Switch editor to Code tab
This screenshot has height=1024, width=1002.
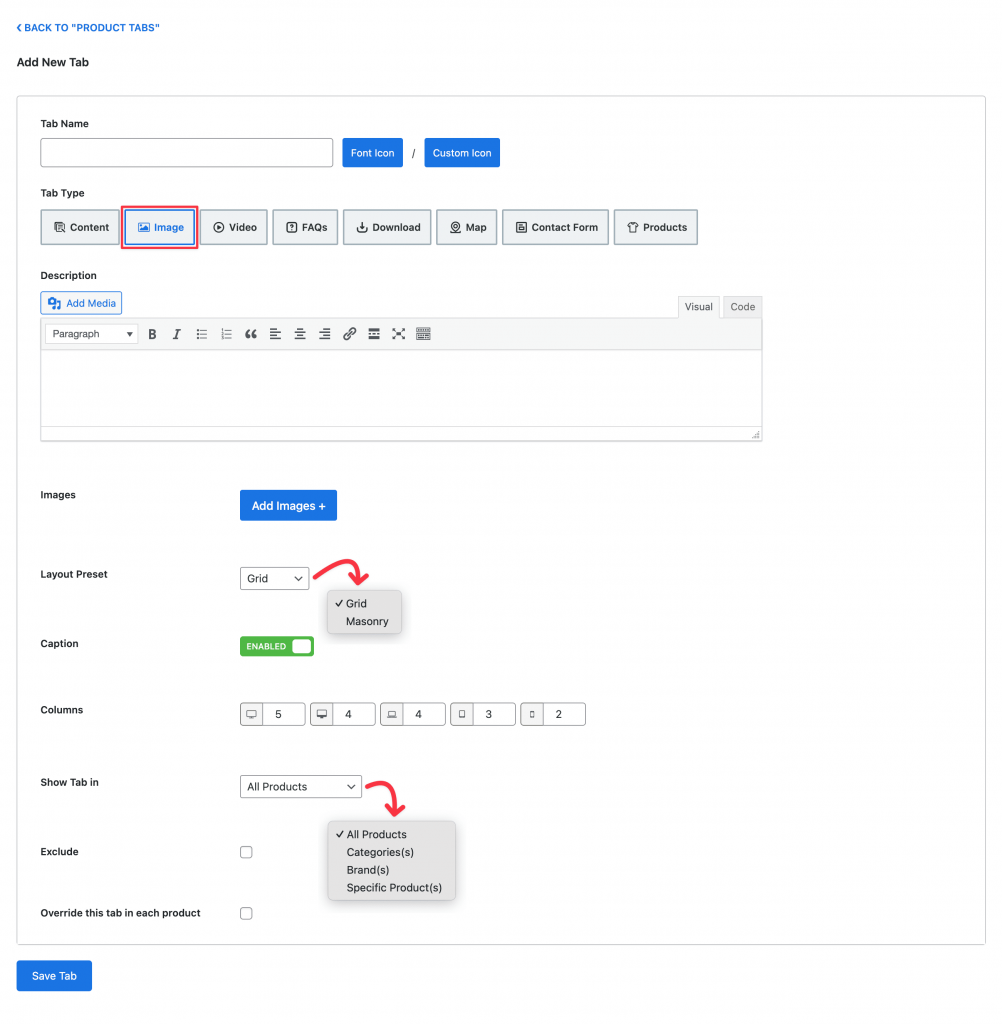tap(743, 307)
